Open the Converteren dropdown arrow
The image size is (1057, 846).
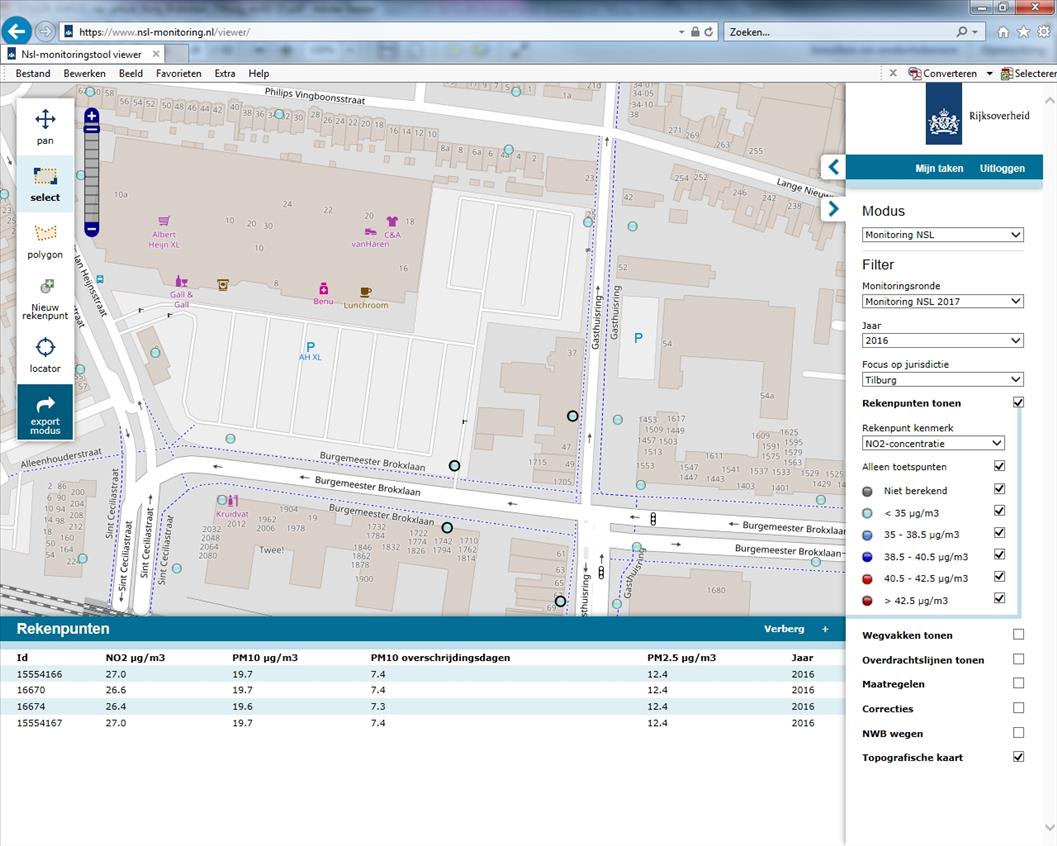coord(990,73)
